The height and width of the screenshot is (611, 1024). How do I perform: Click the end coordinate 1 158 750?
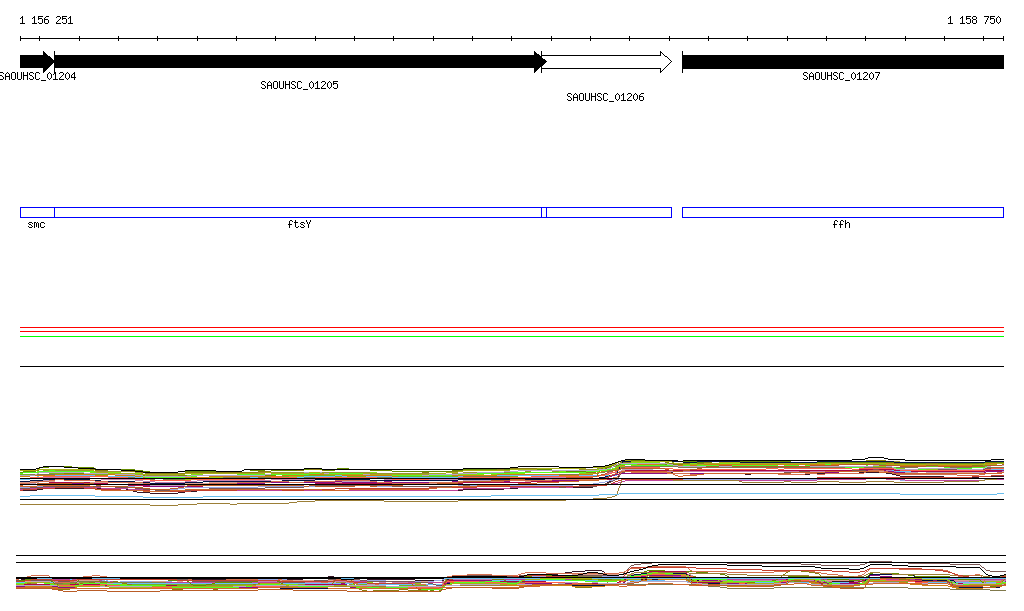click(974, 20)
